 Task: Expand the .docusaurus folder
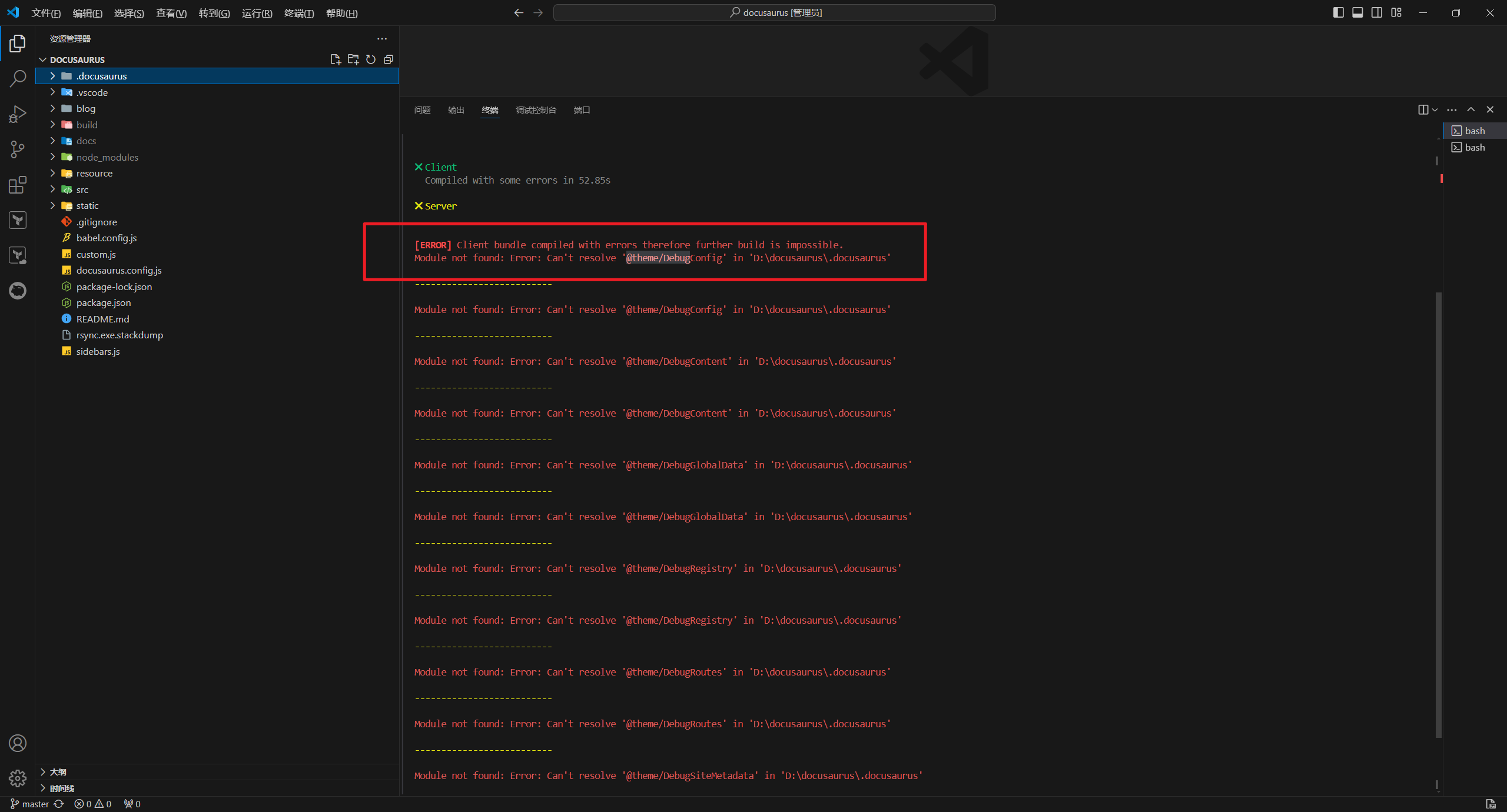point(217,76)
